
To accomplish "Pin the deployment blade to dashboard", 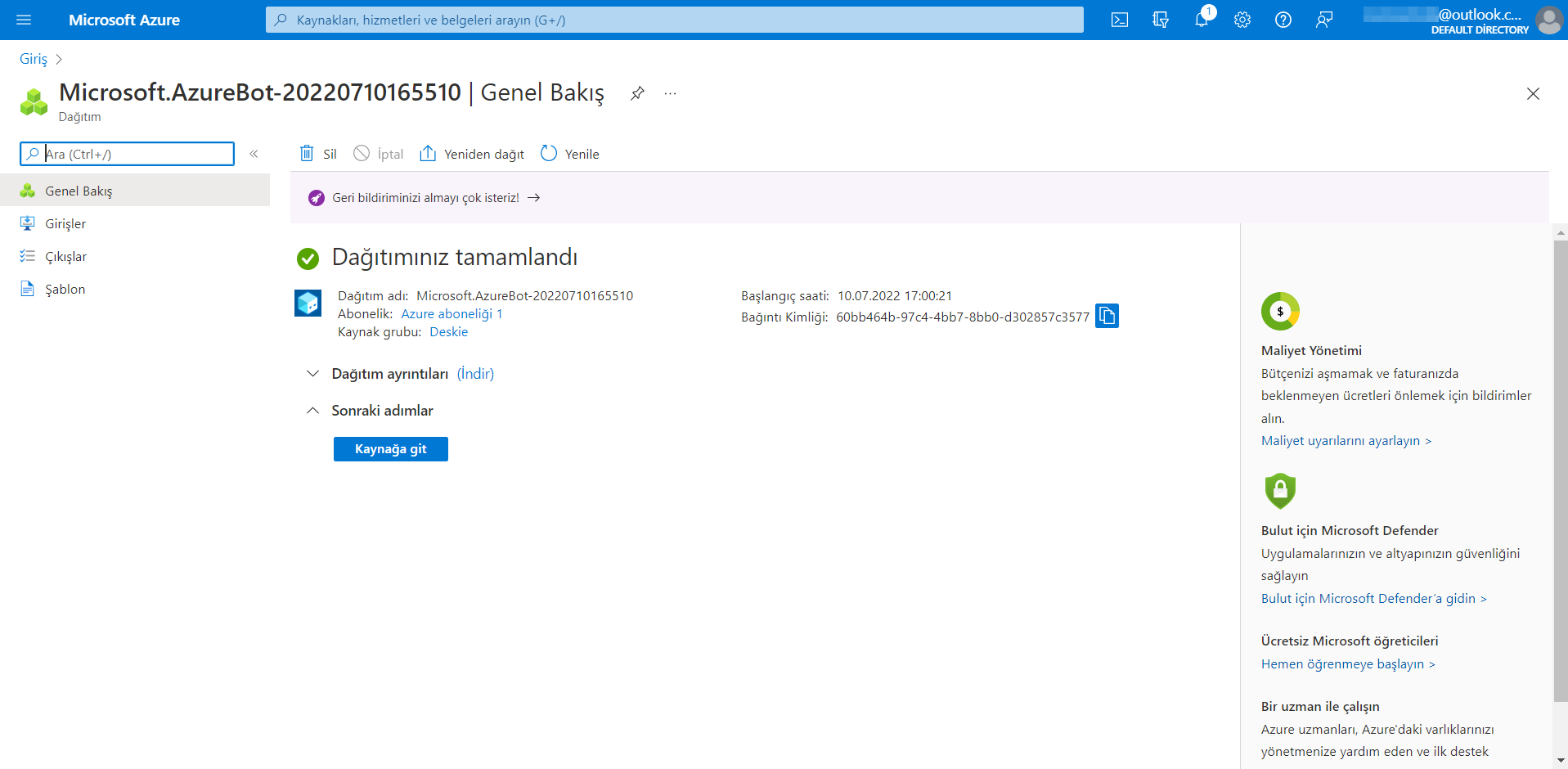I will 637,93.
